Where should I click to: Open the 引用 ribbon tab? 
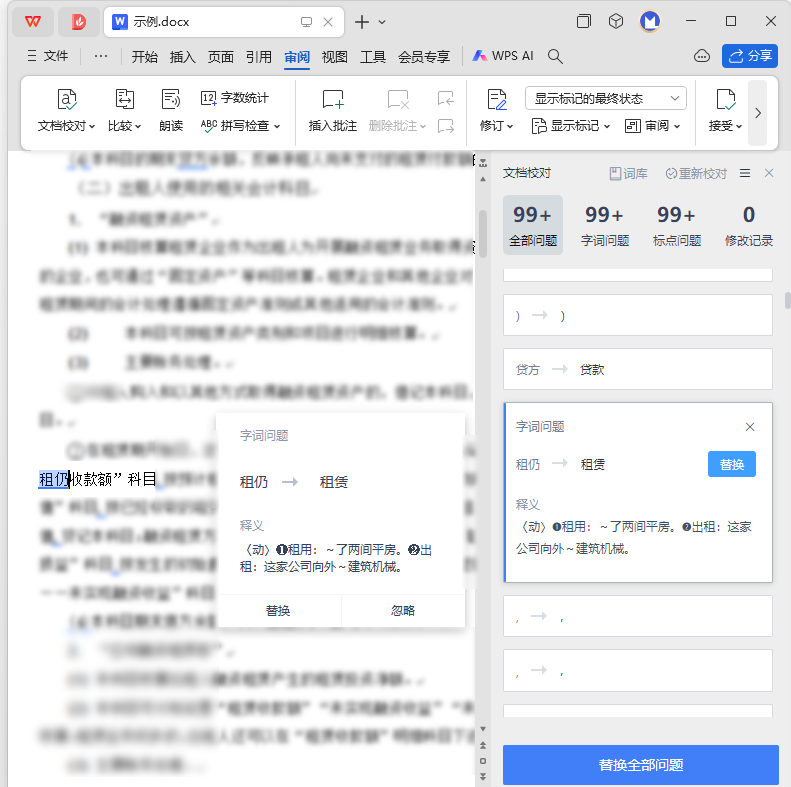(x=259, y=57)
